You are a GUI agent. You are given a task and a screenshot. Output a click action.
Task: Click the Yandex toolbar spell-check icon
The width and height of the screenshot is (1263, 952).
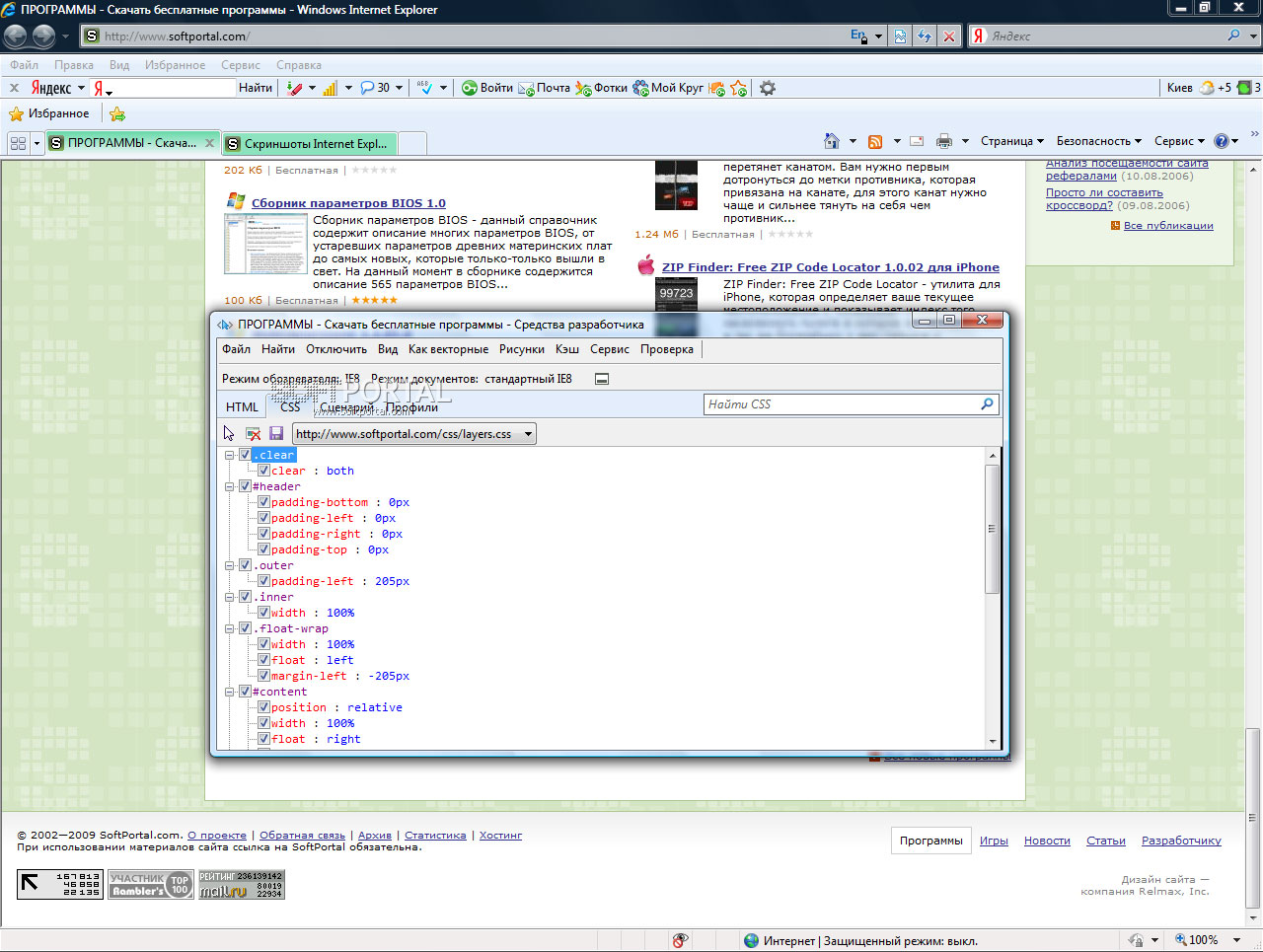click(424, 88)
